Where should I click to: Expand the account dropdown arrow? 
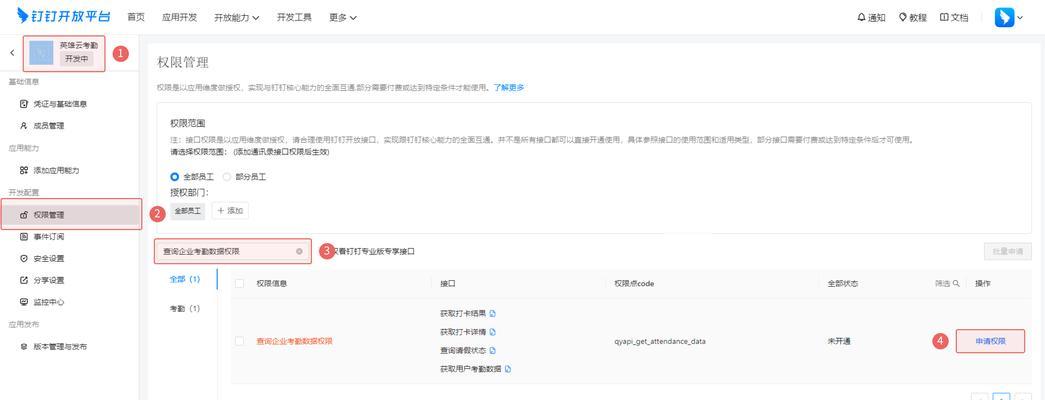[1020, 18]
